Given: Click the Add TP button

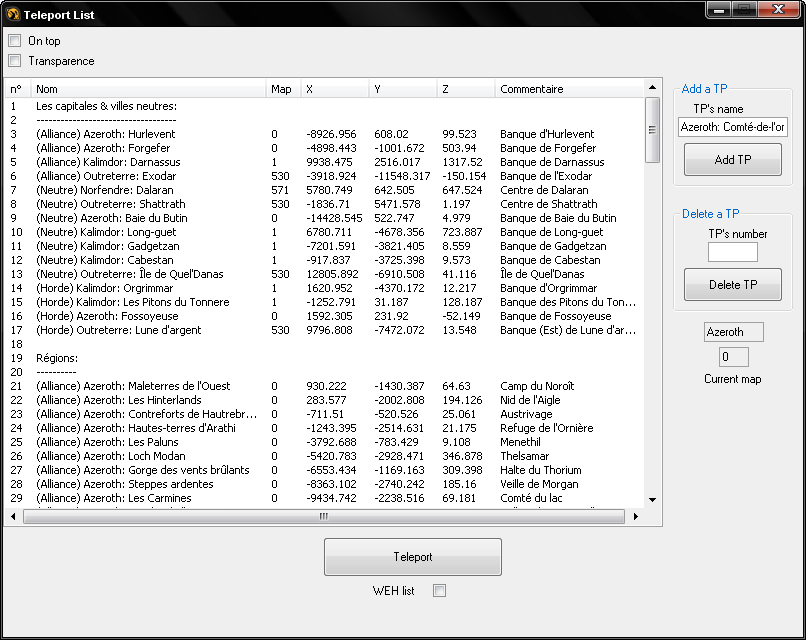Looking at the screenshot, I should tap(732, 160).
